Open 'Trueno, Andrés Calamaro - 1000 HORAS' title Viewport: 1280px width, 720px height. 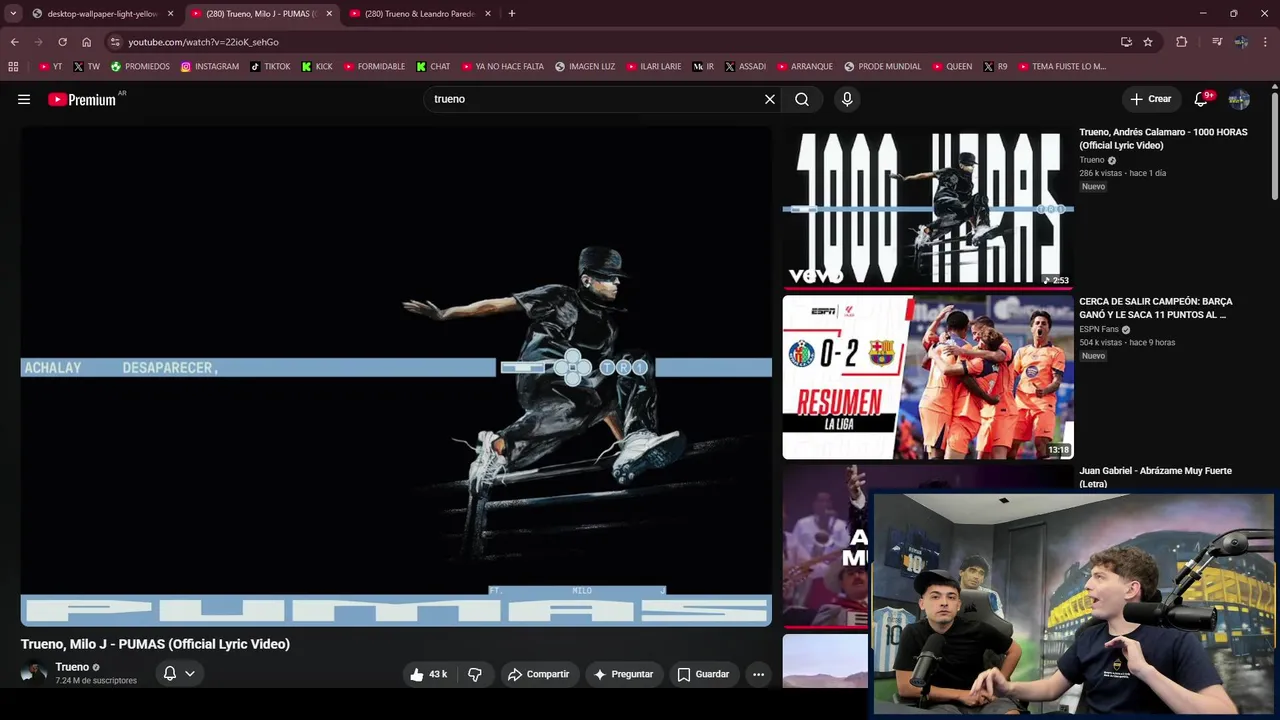[1163, 139]
